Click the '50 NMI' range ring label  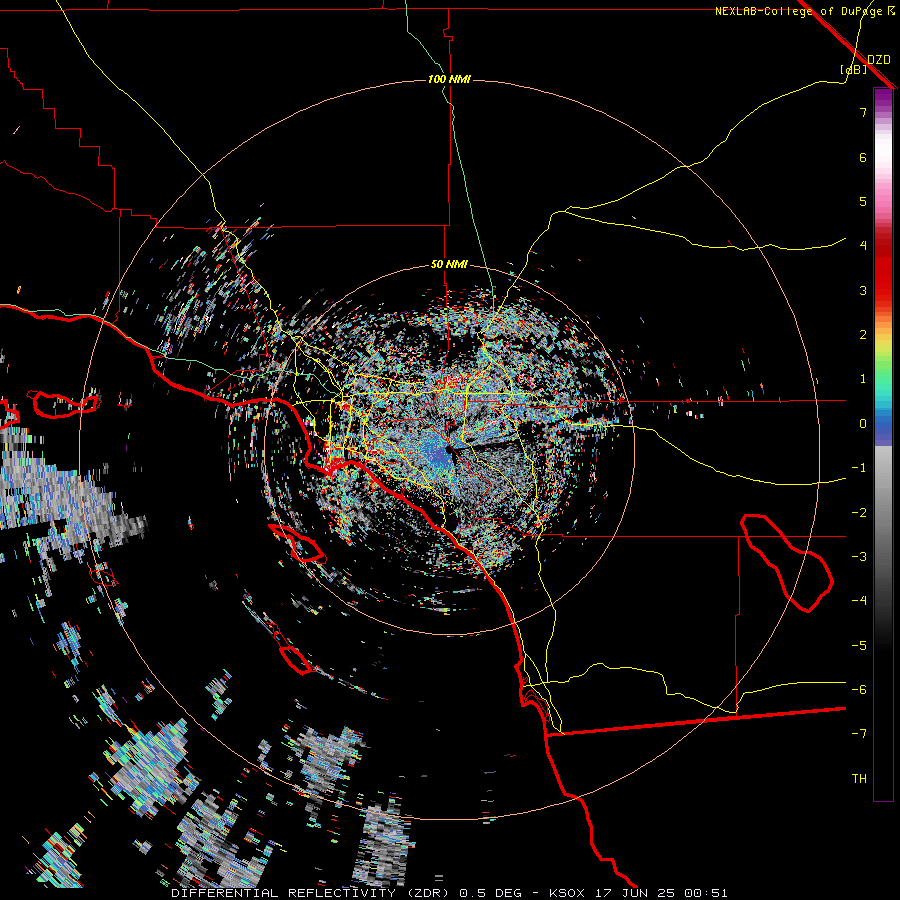click(x=449, y=265)
